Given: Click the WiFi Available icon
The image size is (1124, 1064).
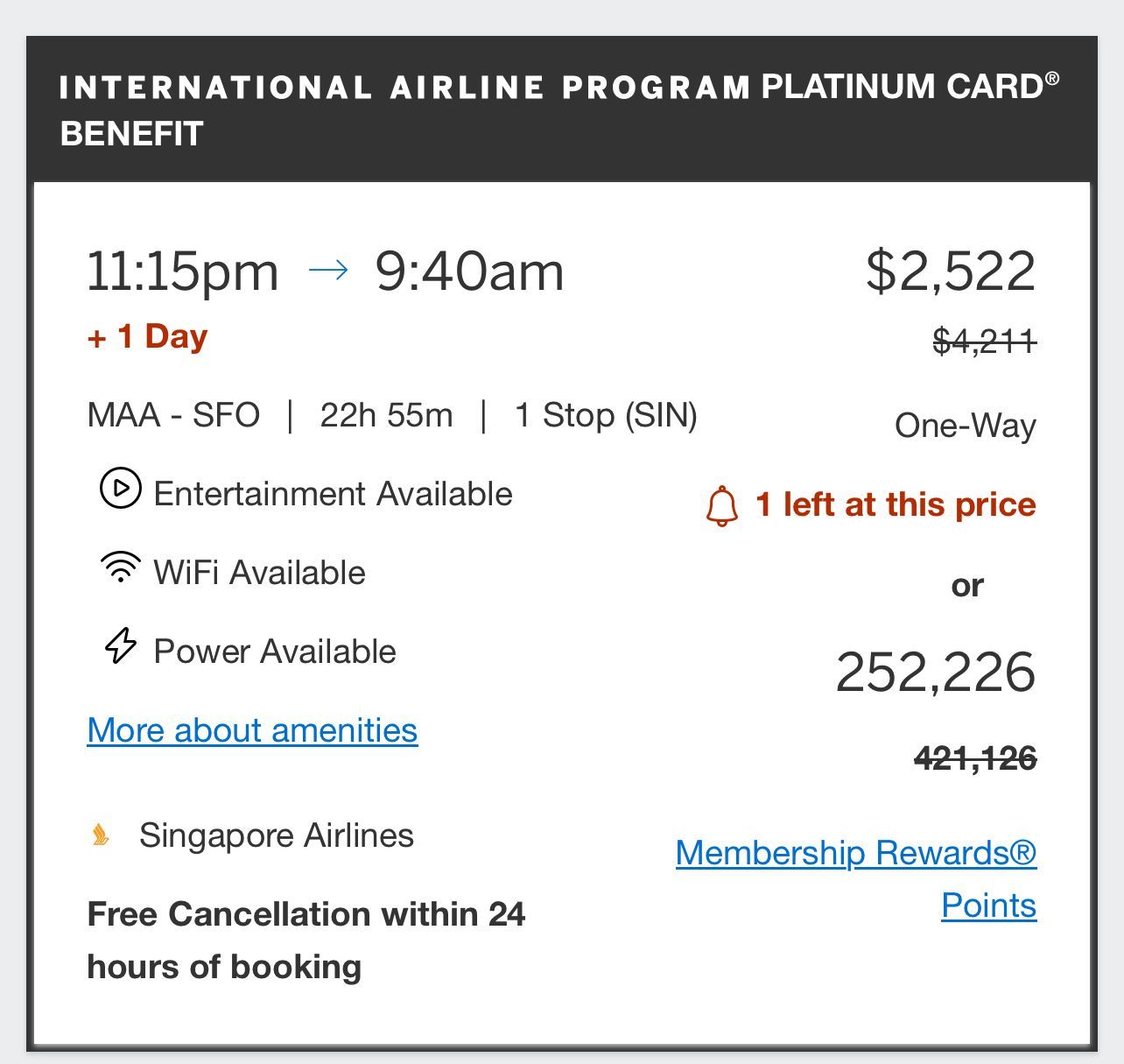Looking at the screenshot, I should click(x=121, y=567).
